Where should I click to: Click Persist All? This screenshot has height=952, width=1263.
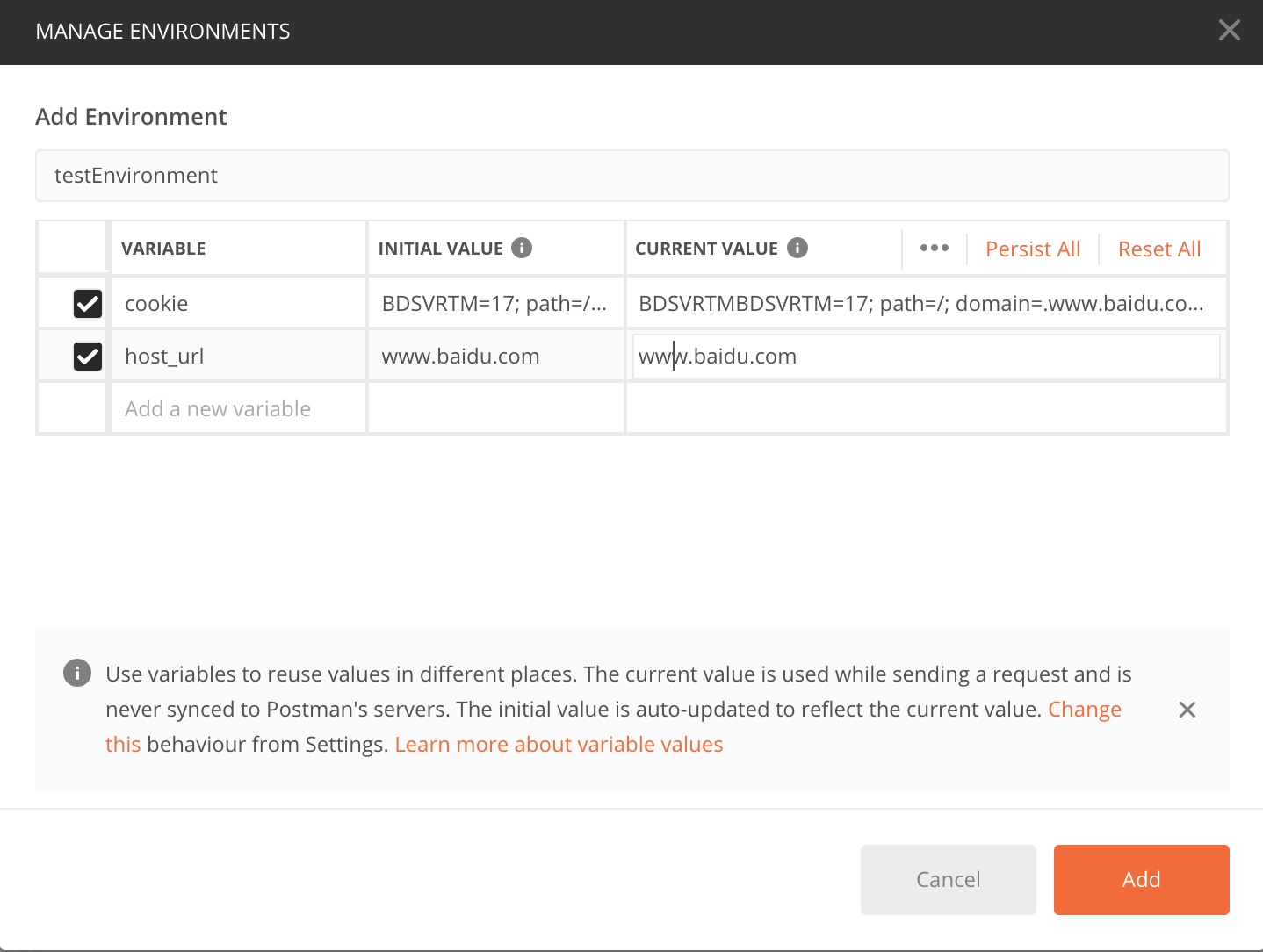[x=1033, y=249]
